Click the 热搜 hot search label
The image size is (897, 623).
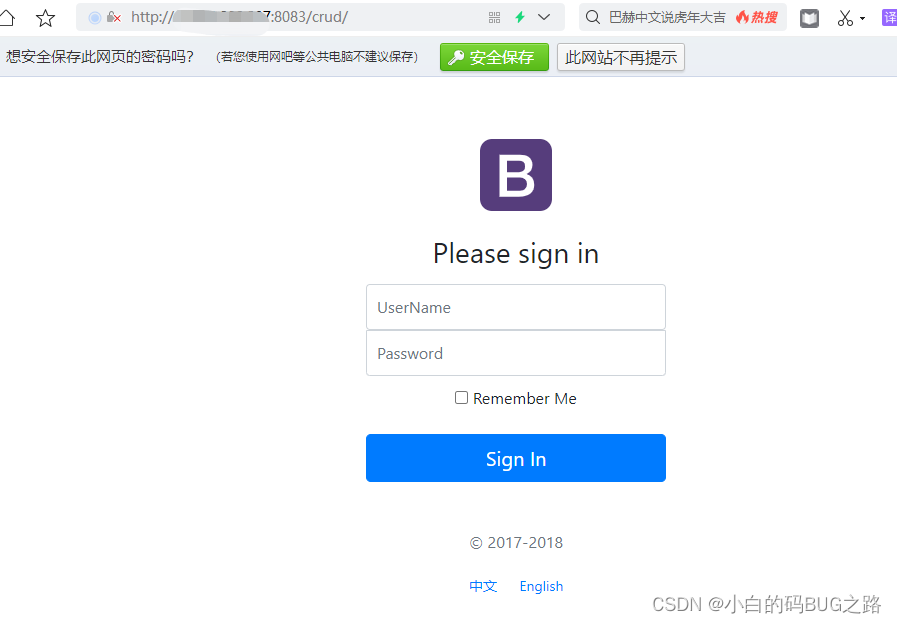tap(757, 17)
